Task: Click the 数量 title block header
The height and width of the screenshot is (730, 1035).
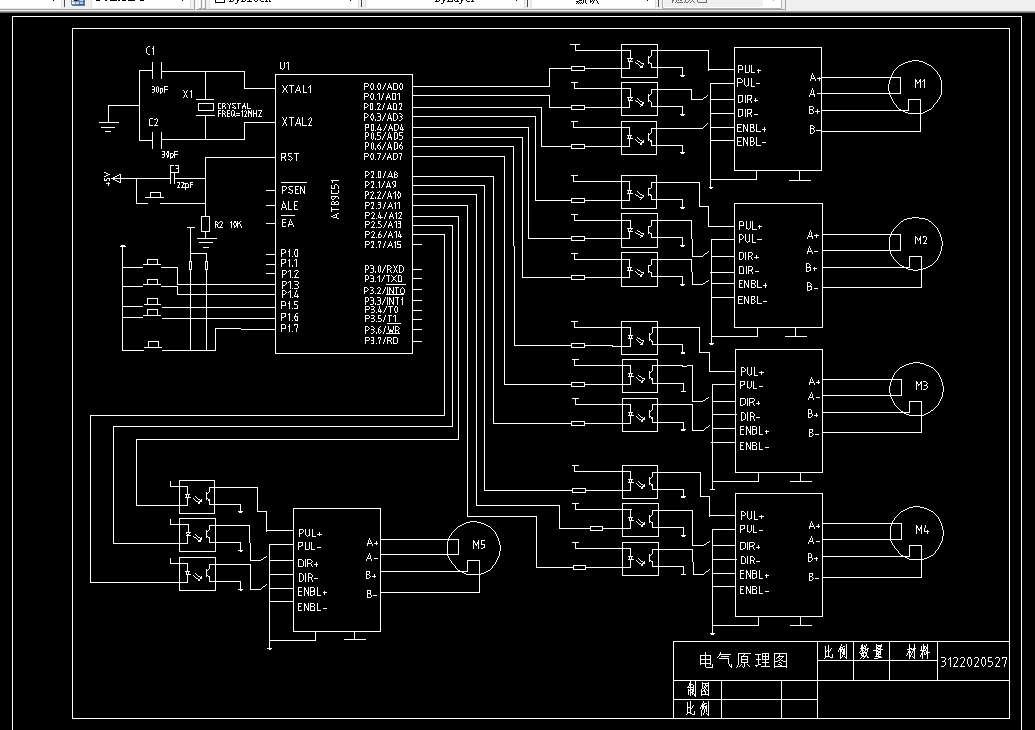Action: pyautogui.click(x=871, y=652)
